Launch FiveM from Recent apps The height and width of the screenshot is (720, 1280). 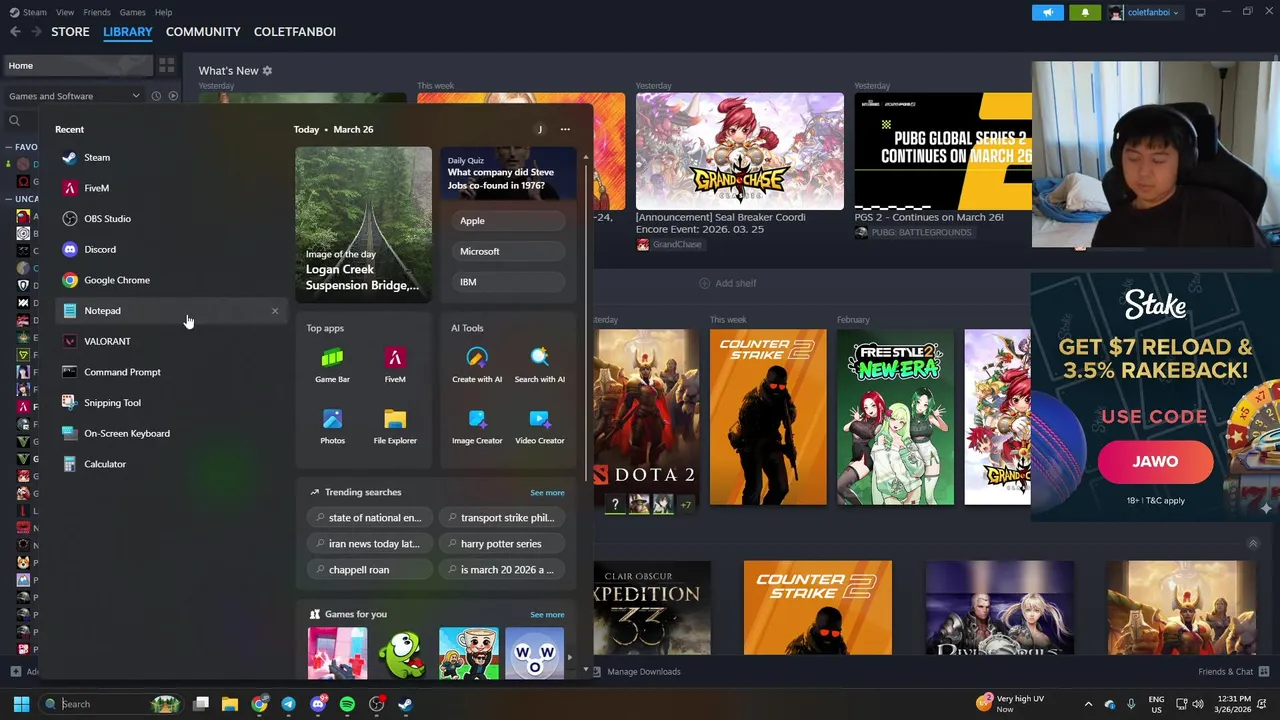[x=170, y=188]
